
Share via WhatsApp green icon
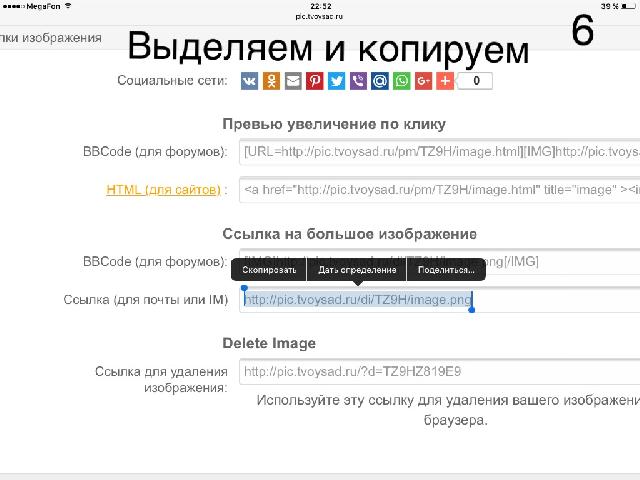pos(402,81)
